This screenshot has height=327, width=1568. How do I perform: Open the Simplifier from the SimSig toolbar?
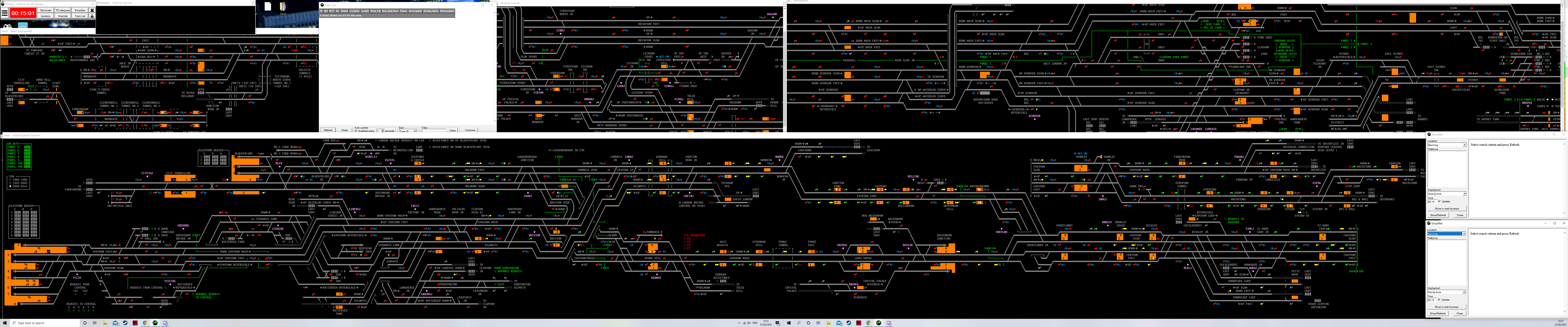[x=80, y=10]
